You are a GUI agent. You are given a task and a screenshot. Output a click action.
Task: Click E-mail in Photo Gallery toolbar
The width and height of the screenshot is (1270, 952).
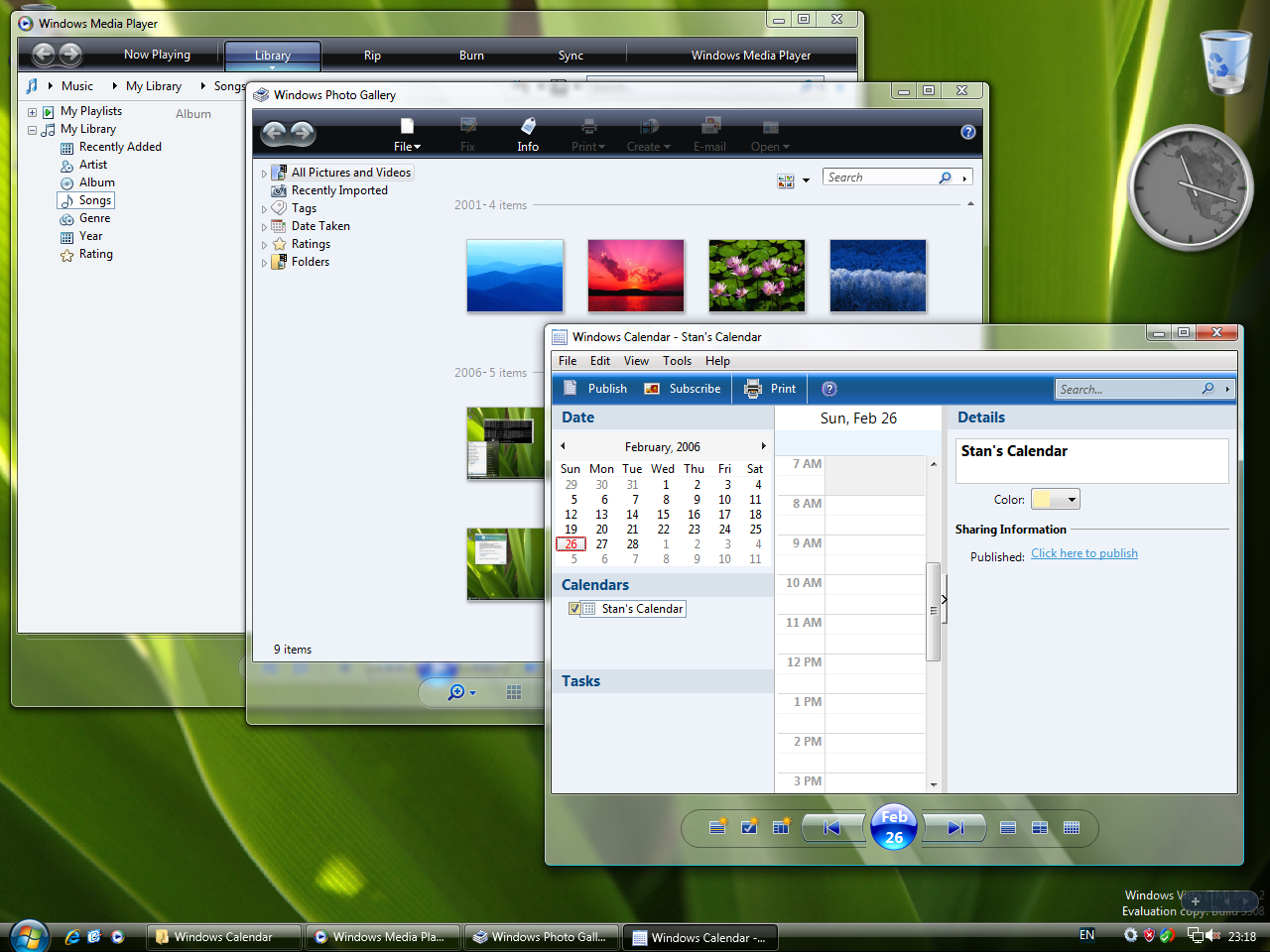click(x=710, y=135)
